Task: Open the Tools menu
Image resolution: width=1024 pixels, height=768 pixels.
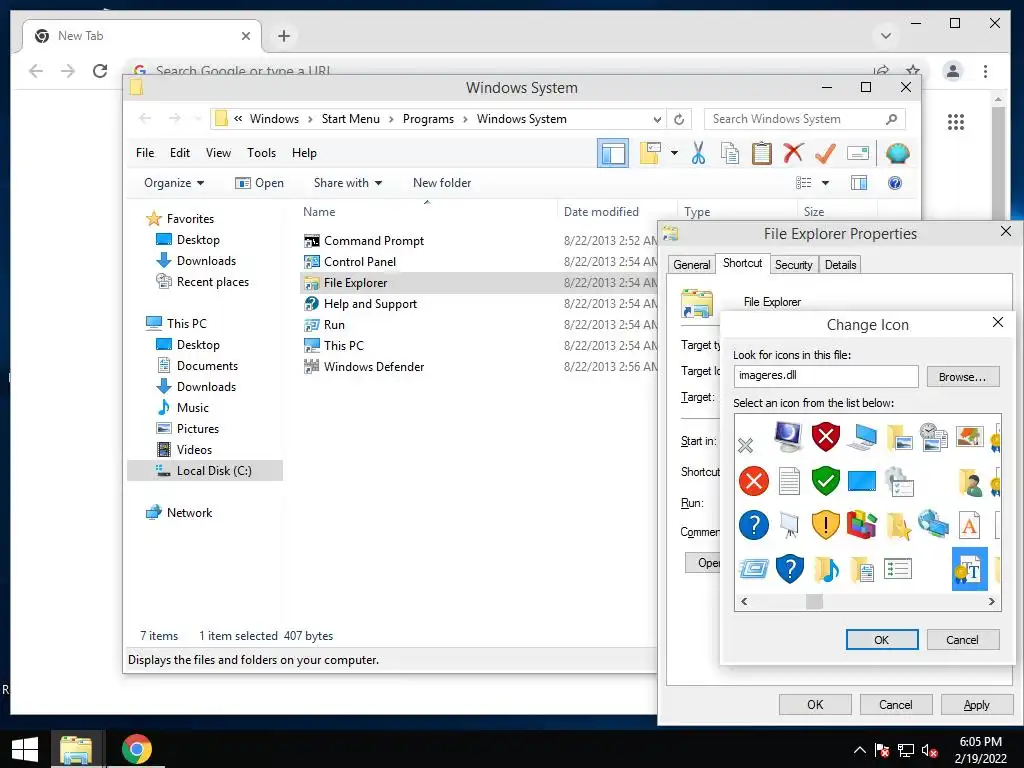Action: pos(261,153)
